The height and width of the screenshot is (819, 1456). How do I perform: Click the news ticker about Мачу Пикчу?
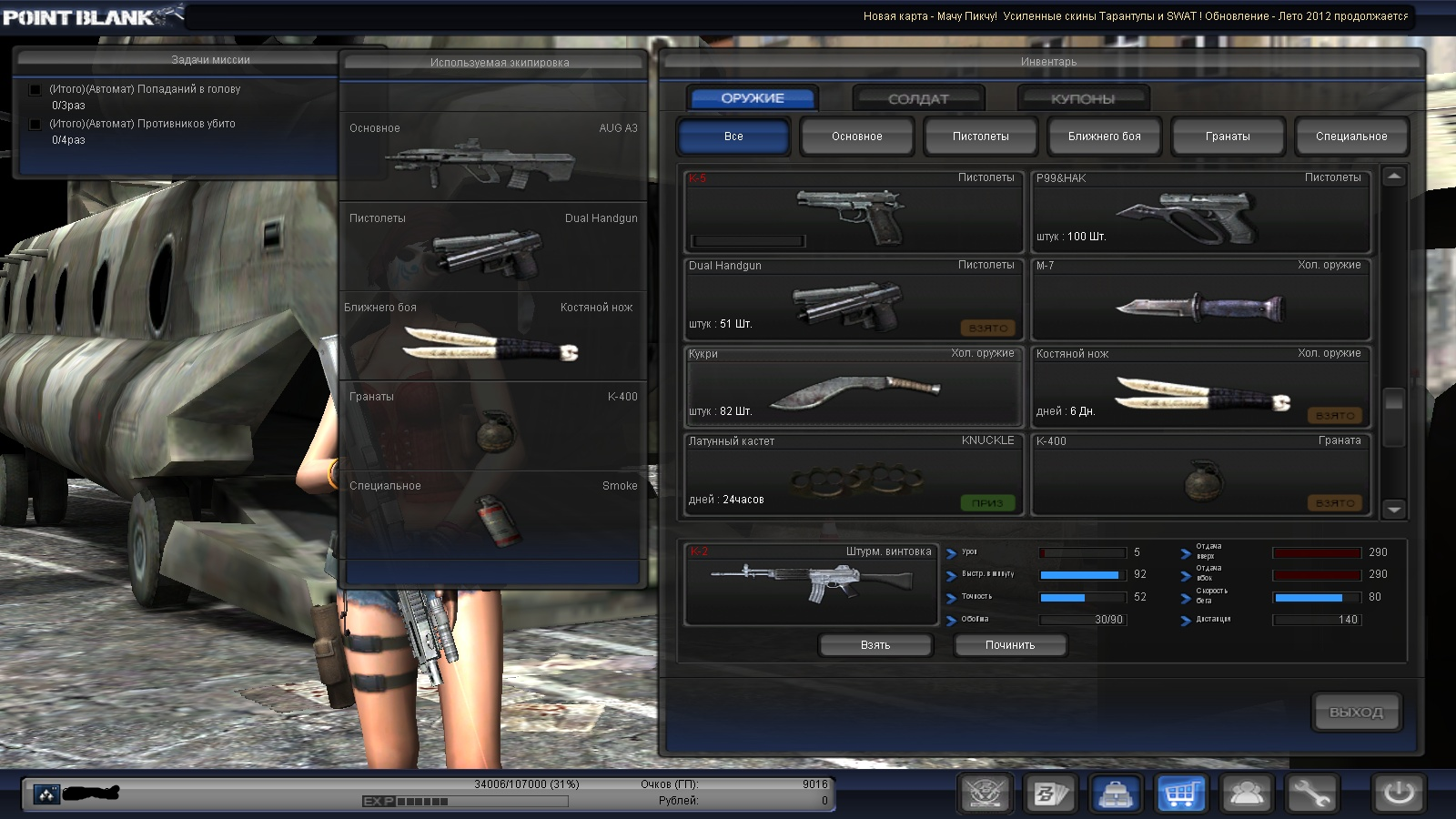pyautogui.click(x=1136, y=16)
